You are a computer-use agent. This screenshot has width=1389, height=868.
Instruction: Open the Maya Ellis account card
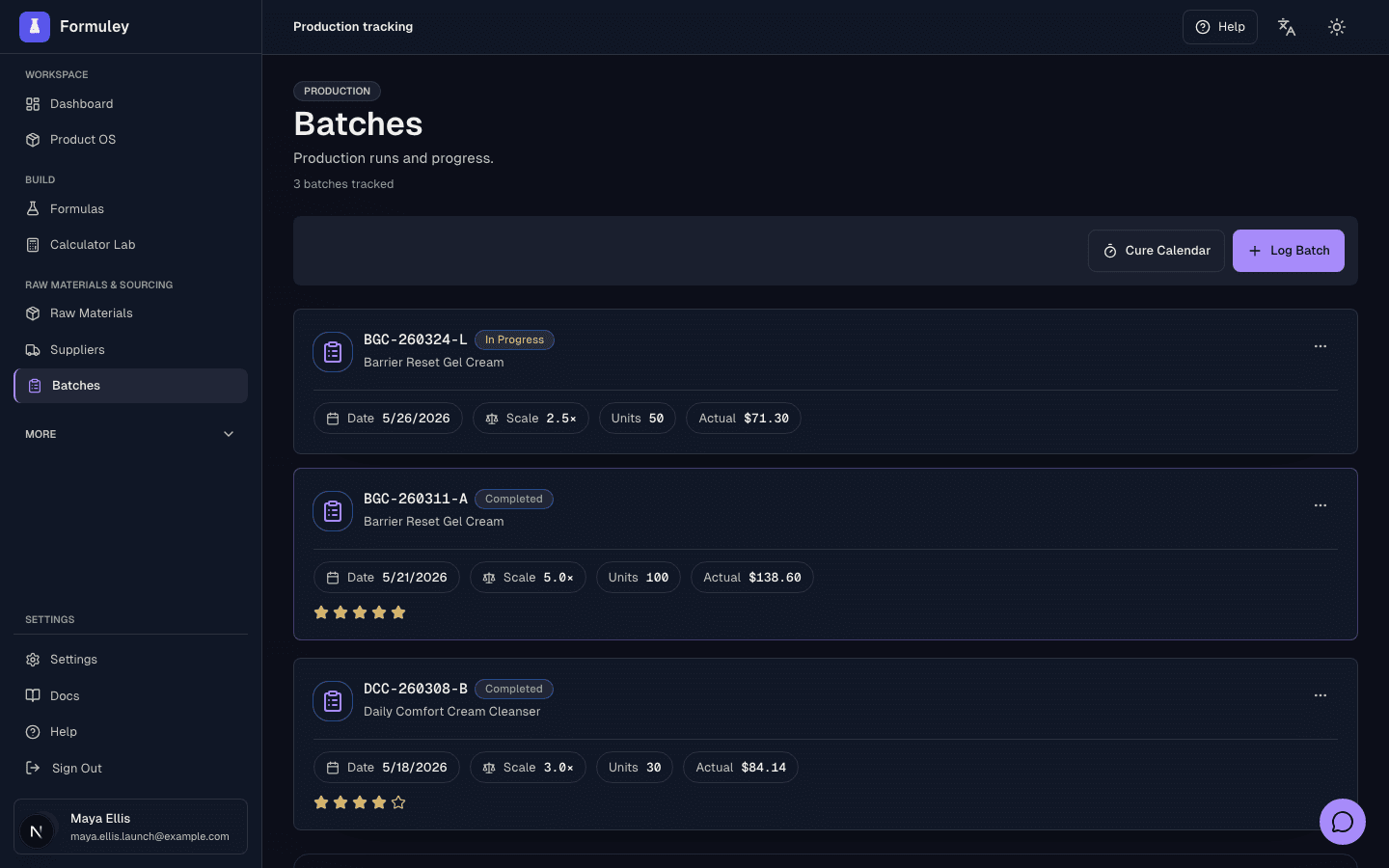pyautogui.click(x=130, y=827)
